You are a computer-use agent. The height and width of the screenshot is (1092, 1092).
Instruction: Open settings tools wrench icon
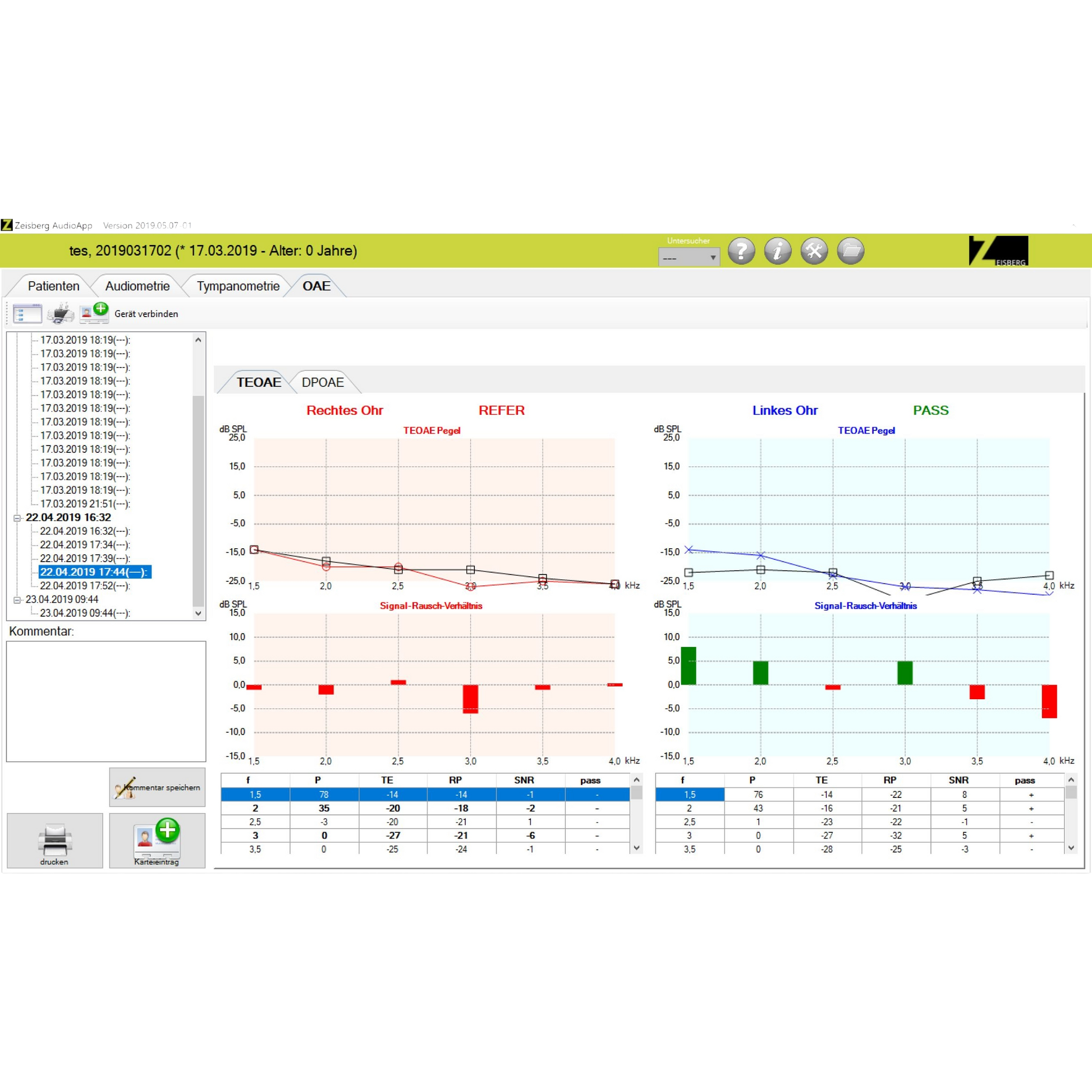point(814,251)
